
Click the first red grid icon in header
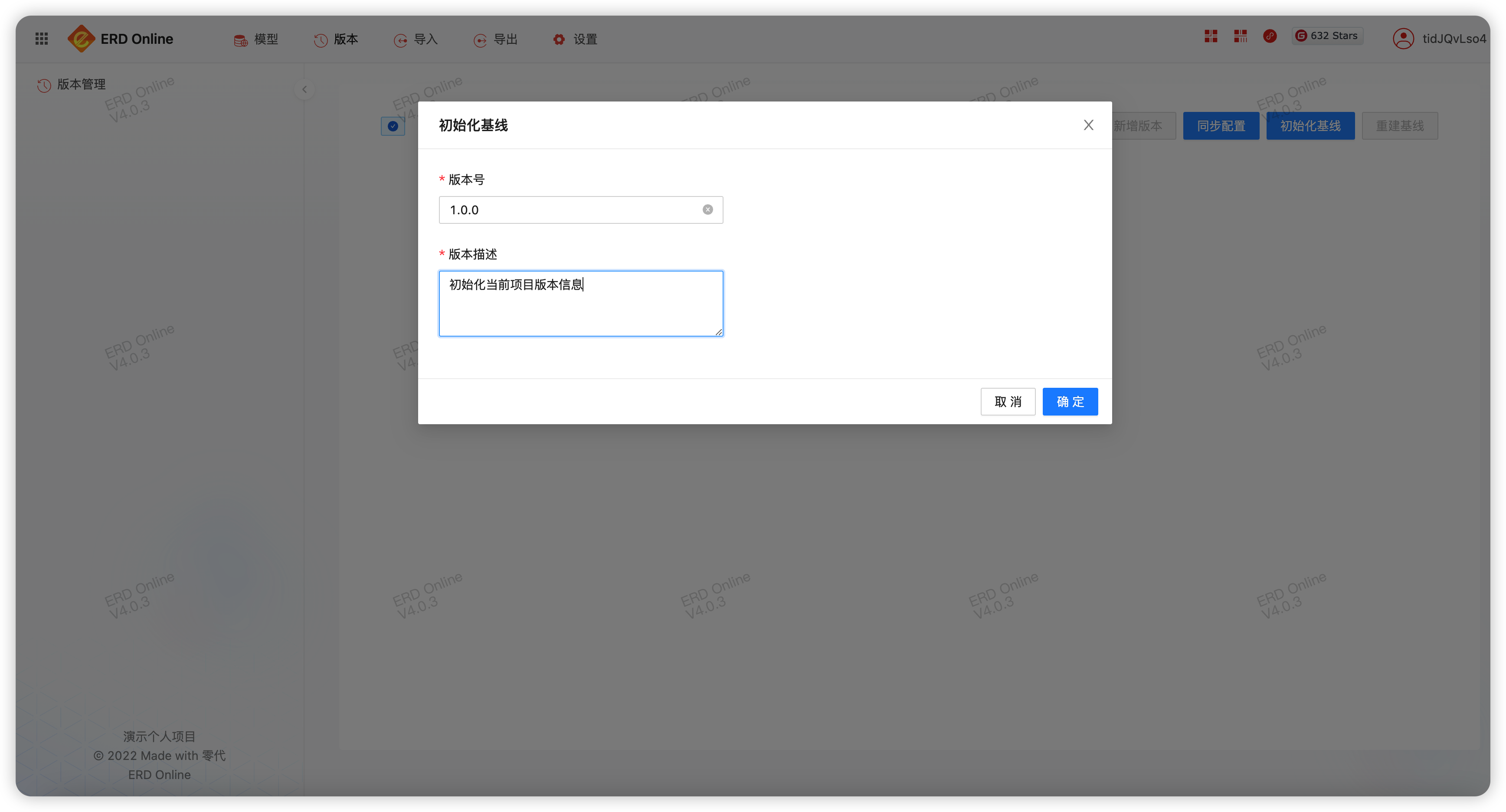coord(1211,36)
